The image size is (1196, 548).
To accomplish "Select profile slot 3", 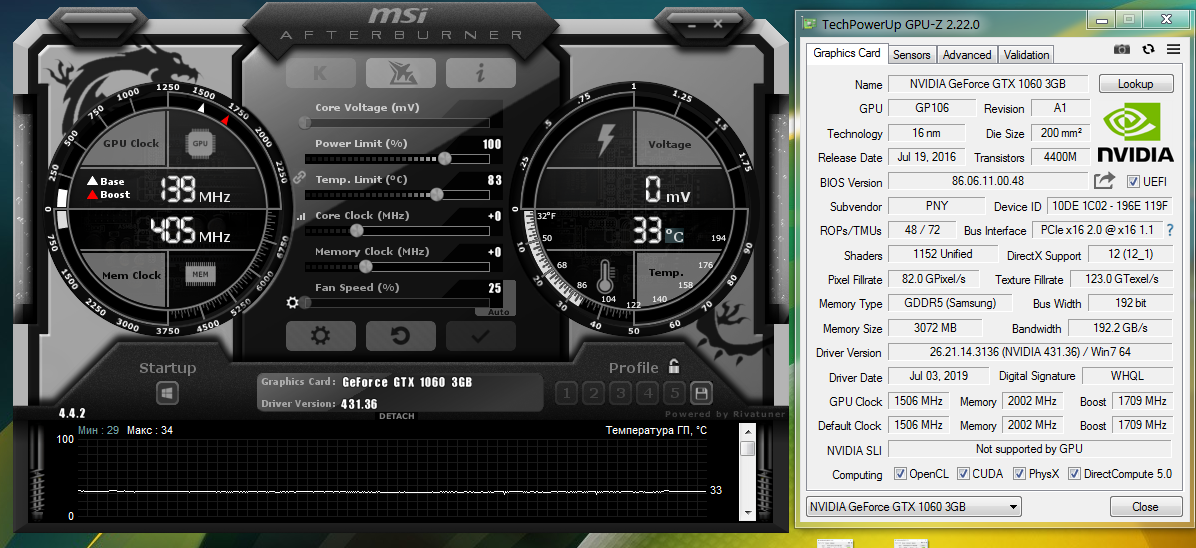I will tap(621, 394).
